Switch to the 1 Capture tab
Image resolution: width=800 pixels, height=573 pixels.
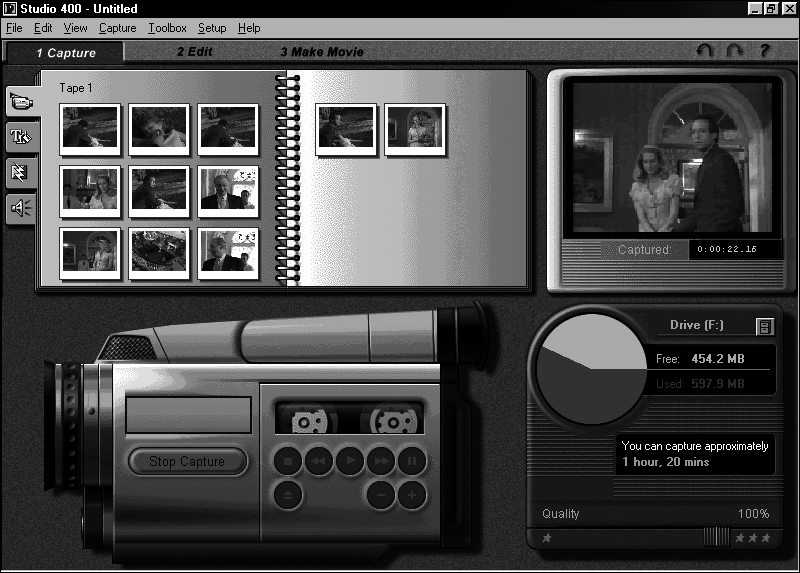65,53
